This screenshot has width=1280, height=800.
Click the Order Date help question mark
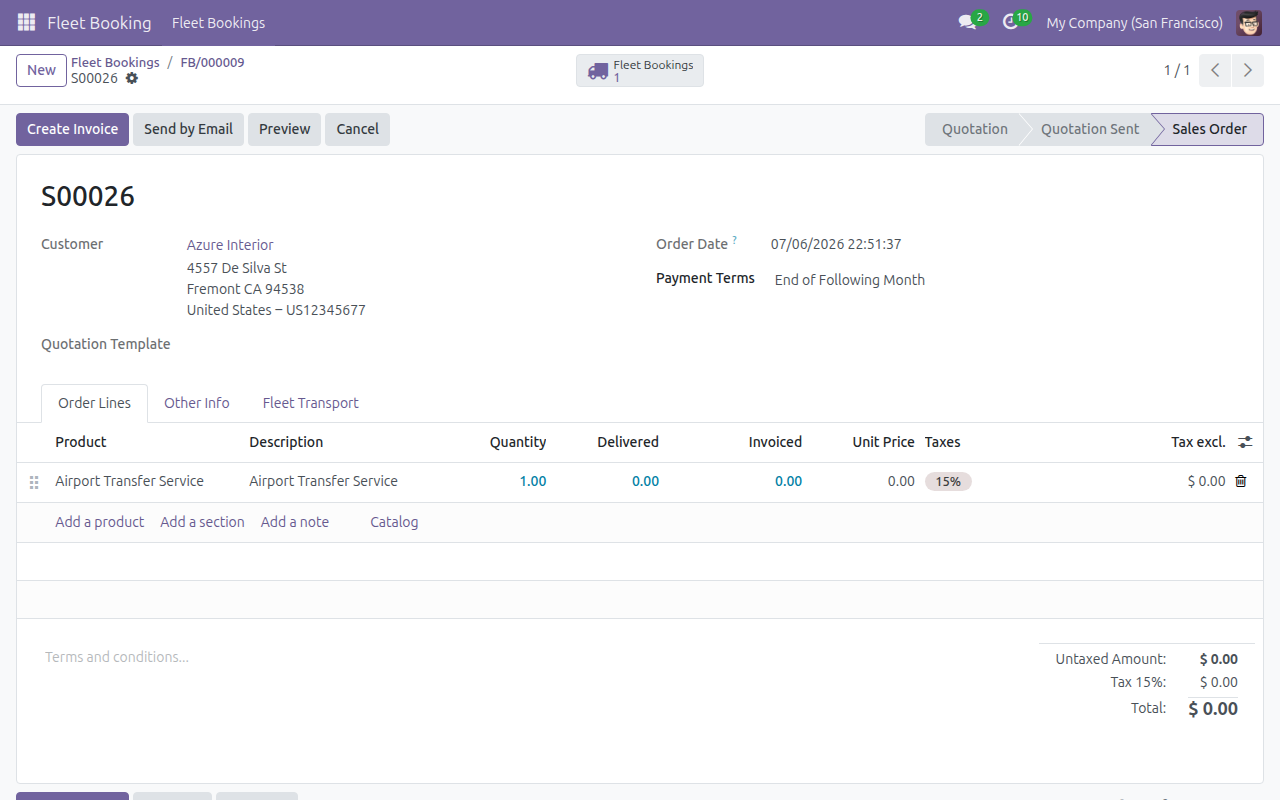click(735, 240)
